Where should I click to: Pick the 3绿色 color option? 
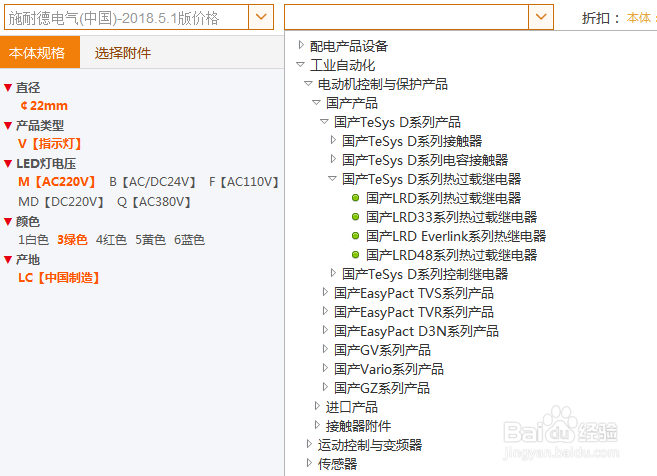point(72,240)
